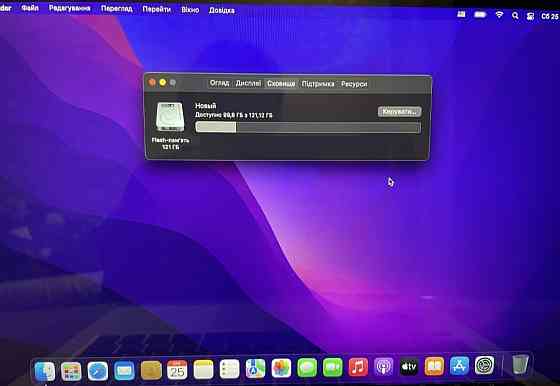Open System Preferences from the Dock
The width and height of the screenshot is (560, 386).
[x=485, y=365]
